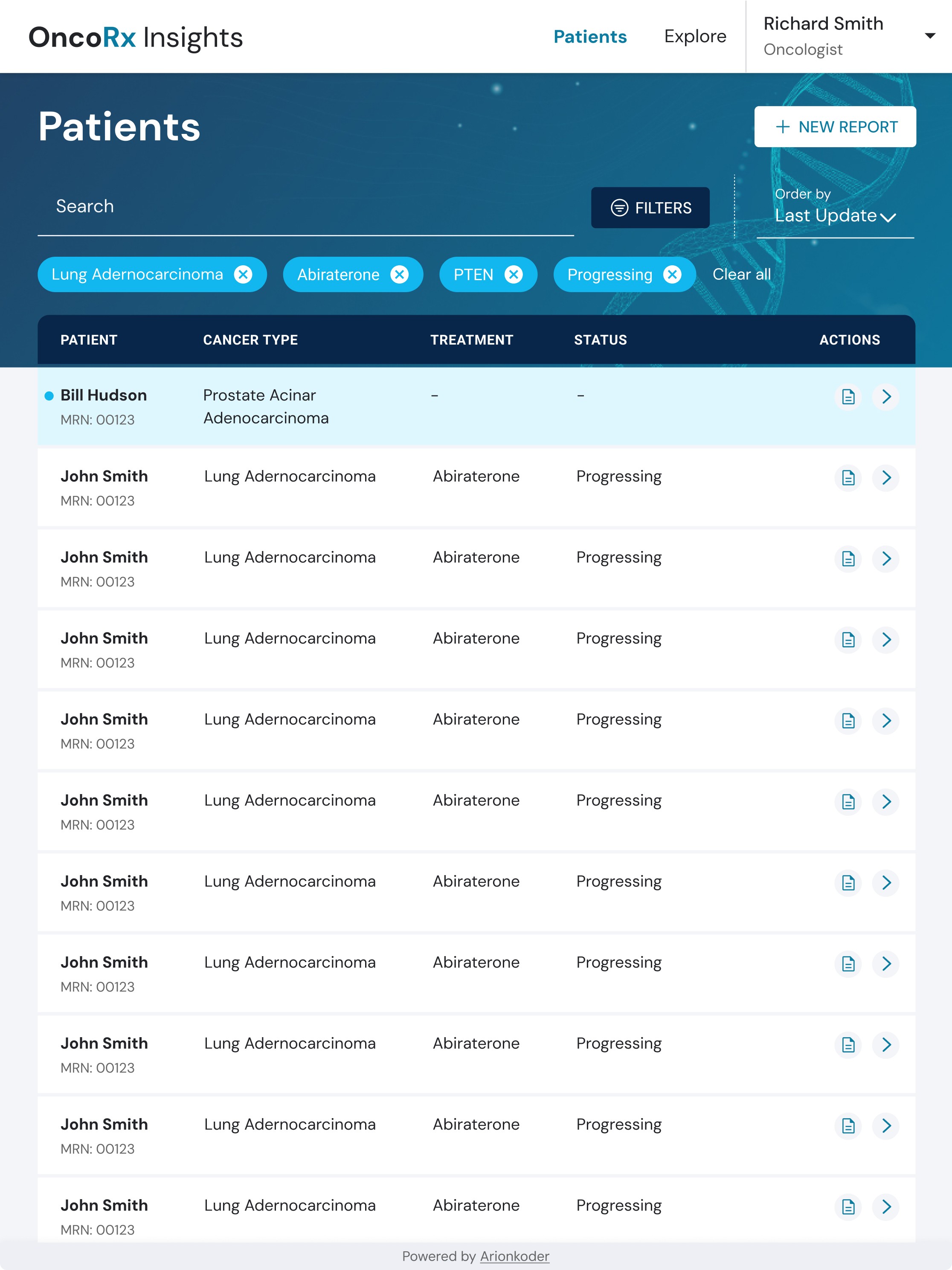Open details arrow on last John Smith row
Image resolution: width=952 pixels, height=1270 pixels.
point(886,1207)
